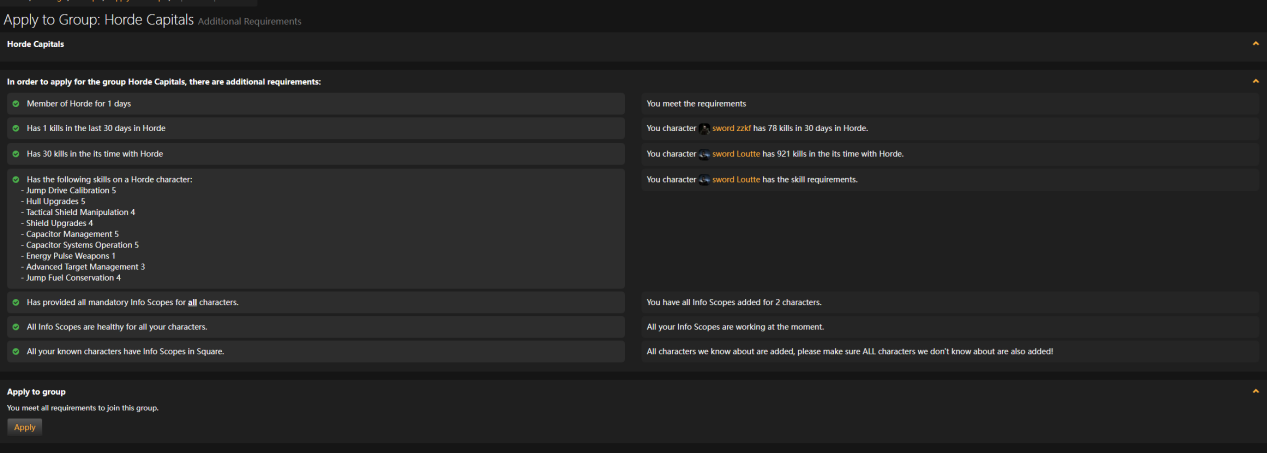
Task: Click sword Loutte portrait in skill requirements row
Action: tap(704, 180)
